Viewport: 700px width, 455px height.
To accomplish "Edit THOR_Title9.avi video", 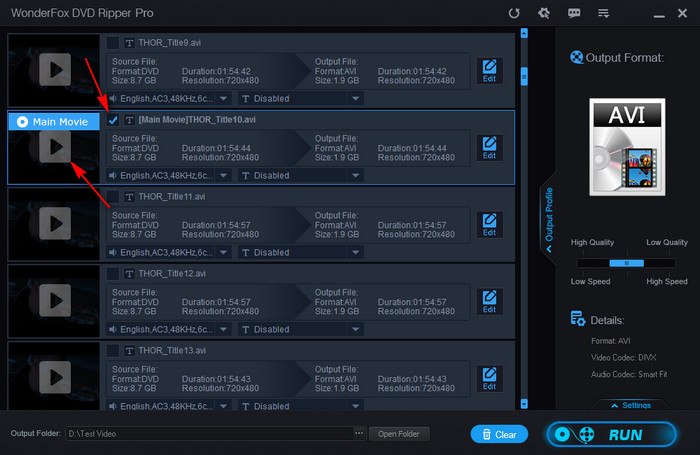I will click(x=489, y=71).
